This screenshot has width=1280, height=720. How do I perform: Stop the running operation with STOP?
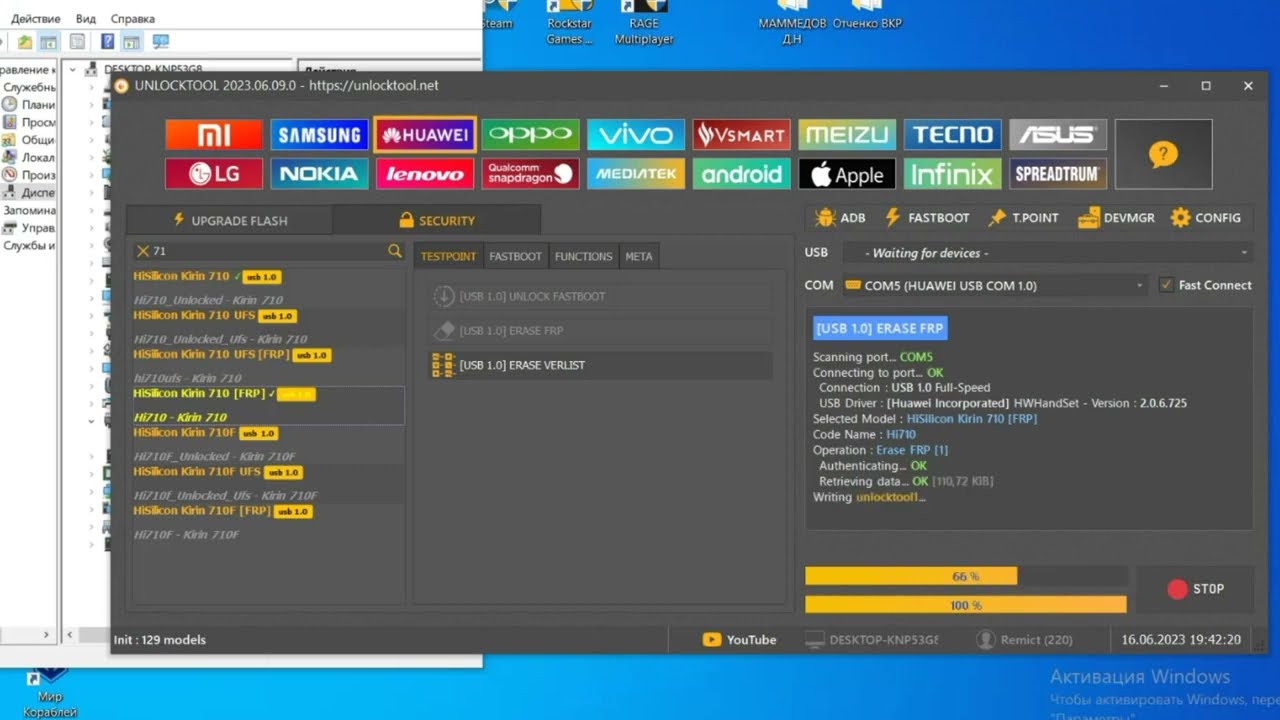[x=1195, y=589]
